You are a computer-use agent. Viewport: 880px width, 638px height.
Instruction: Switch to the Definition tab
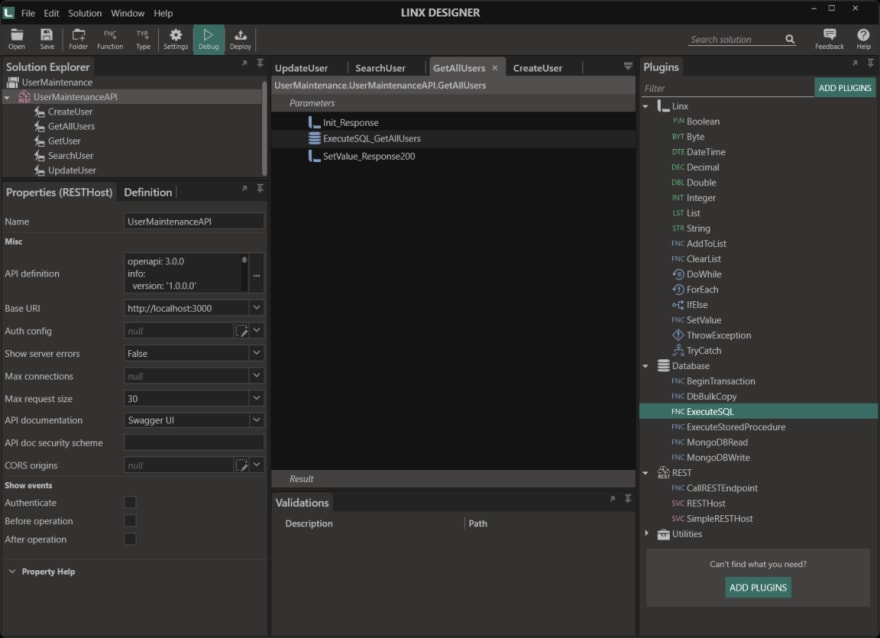tap(148, 192)
